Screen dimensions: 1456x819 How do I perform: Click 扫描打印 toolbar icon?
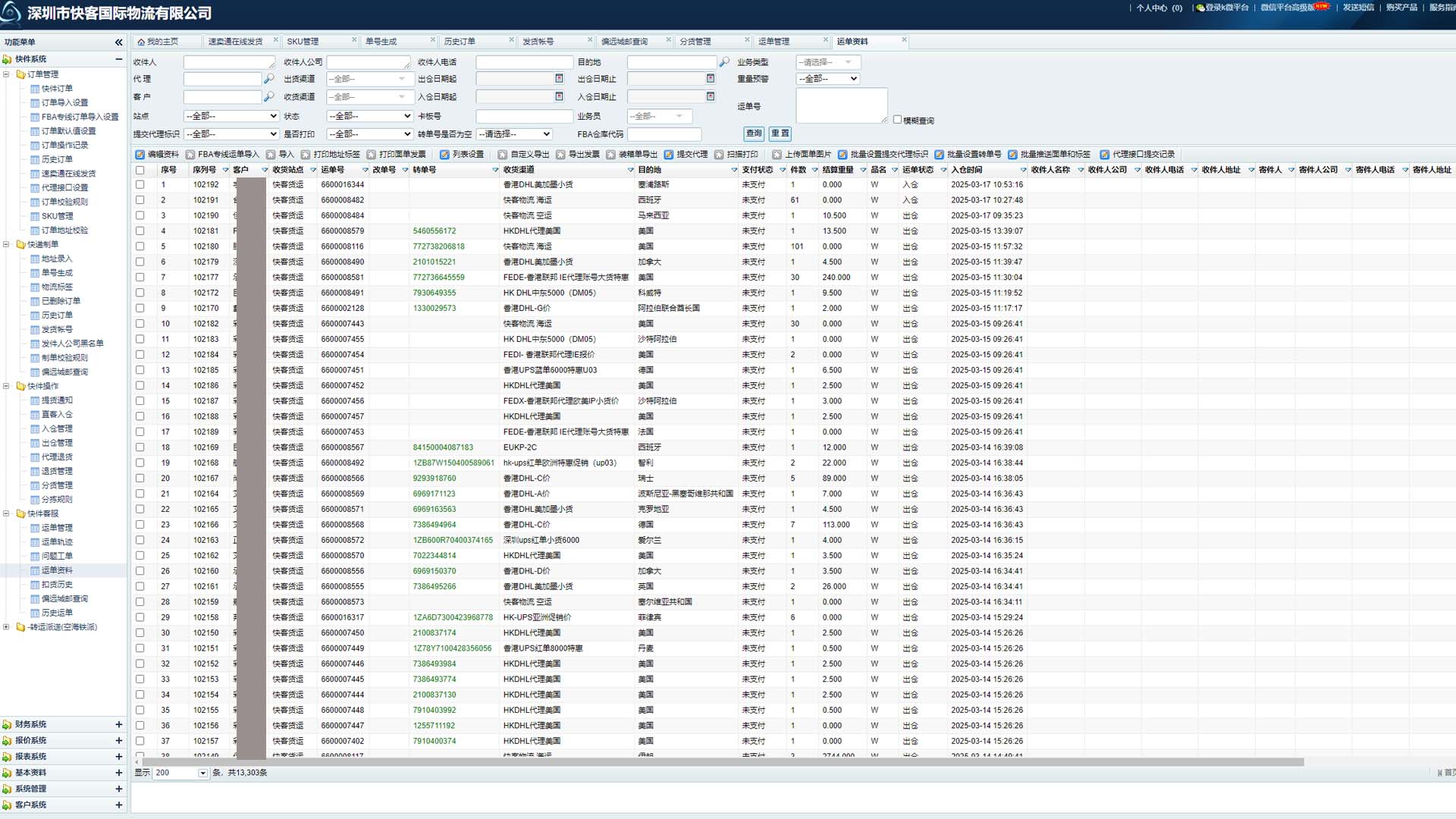719,155
